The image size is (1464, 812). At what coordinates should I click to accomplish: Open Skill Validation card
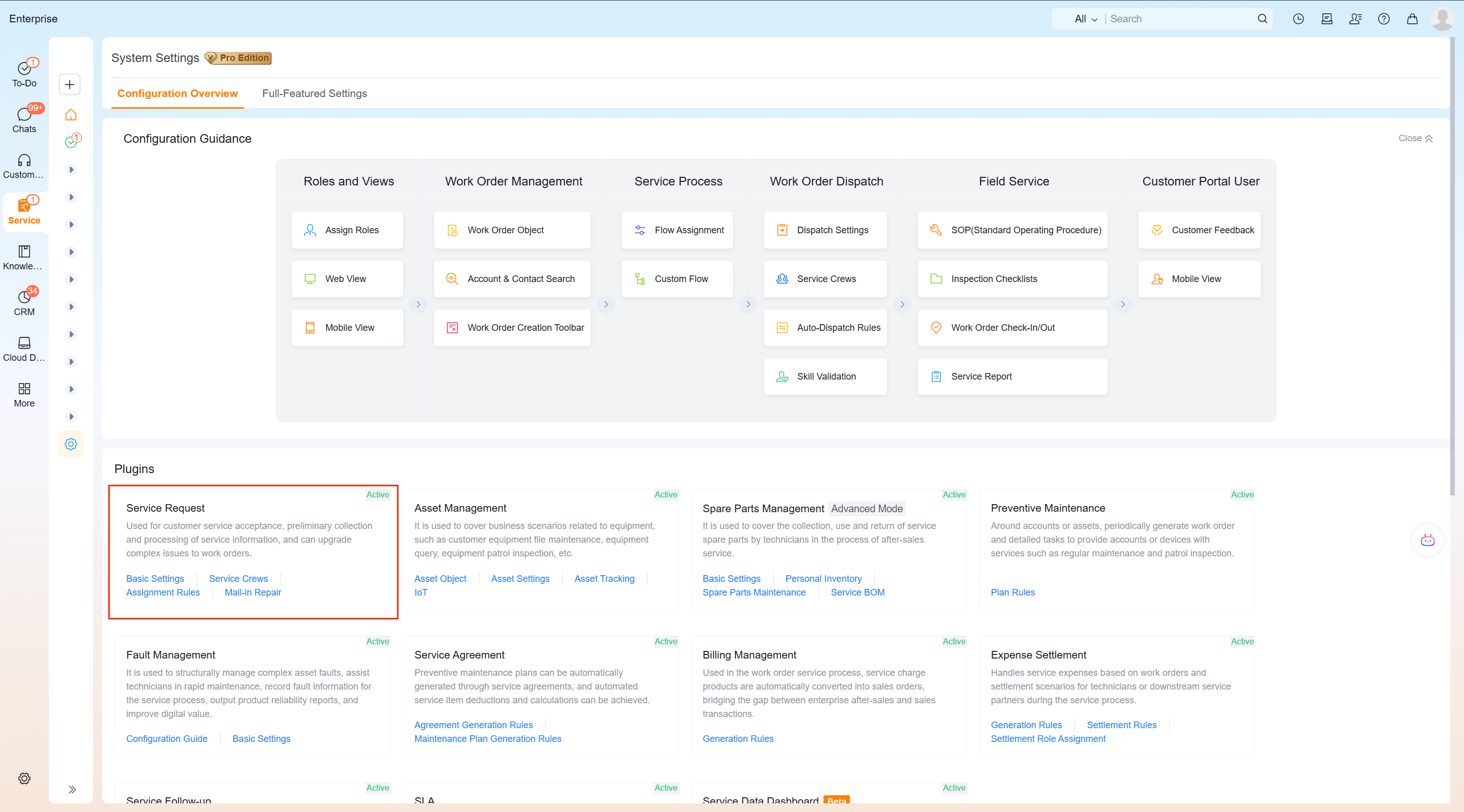(825, 377)
